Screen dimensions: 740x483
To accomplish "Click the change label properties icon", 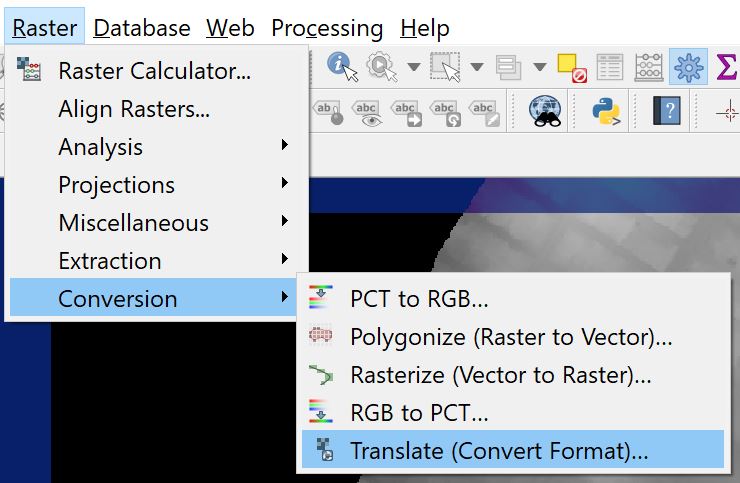I will pyautogui.click(x=484, y=113).
